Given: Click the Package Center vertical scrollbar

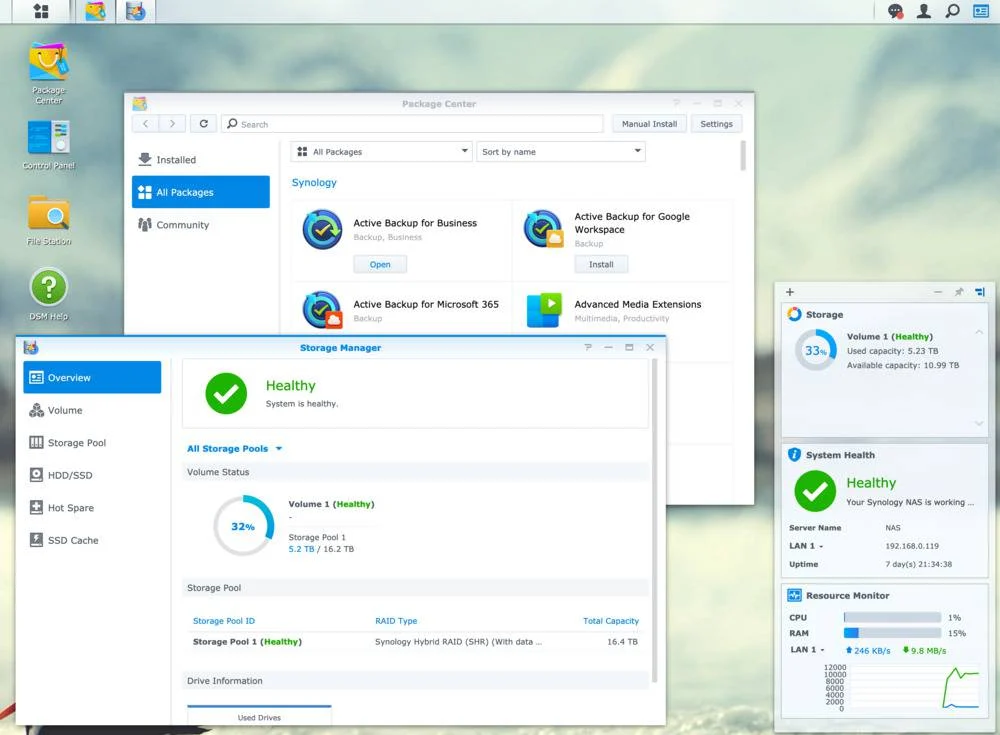Looking at the screenshot, I should click(x=743, y=156).
